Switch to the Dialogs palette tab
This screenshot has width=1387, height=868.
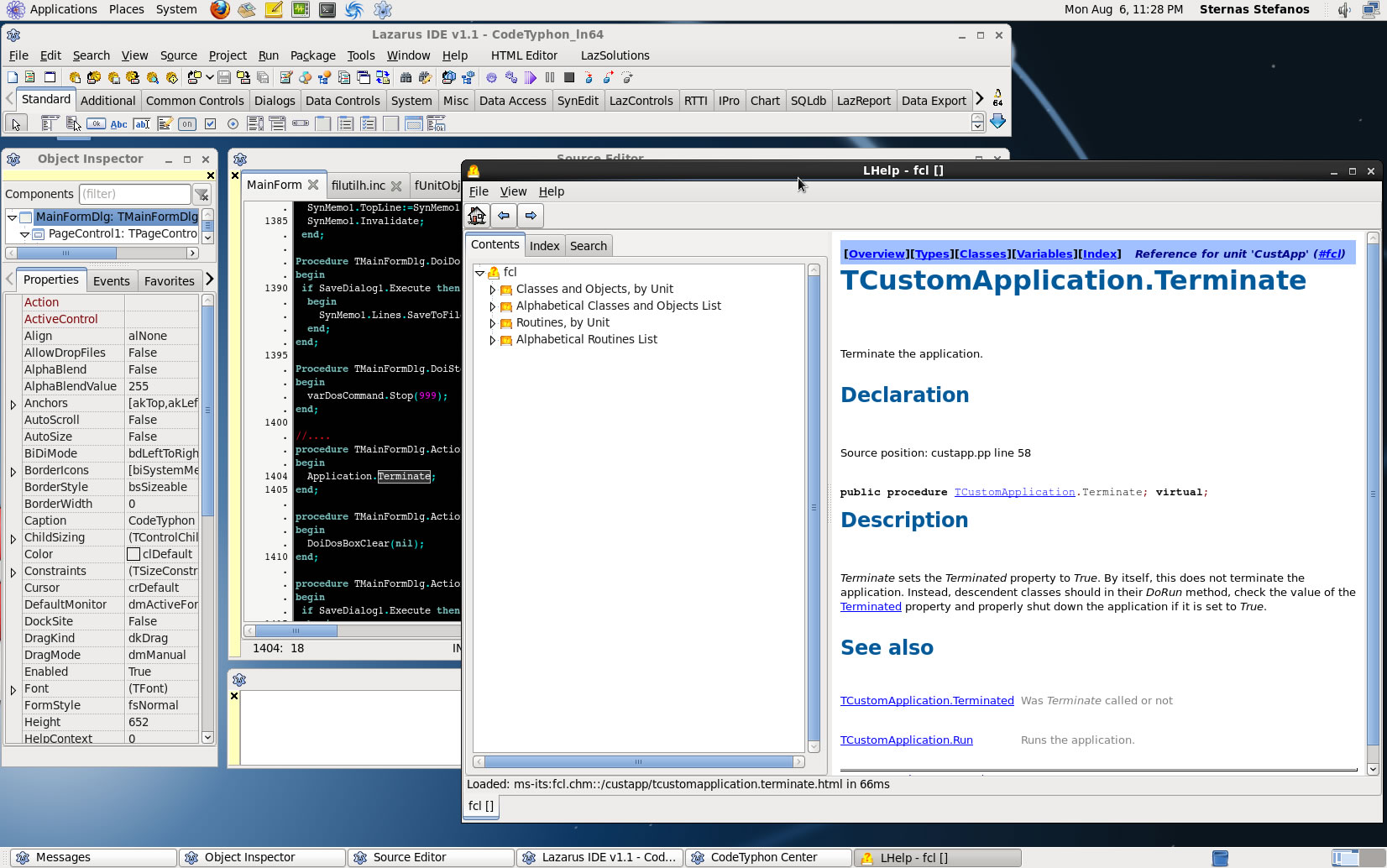coord(275,101)
